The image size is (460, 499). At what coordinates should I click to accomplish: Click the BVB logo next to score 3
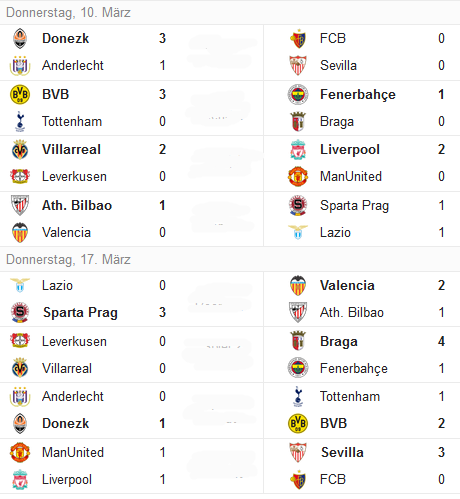[20, 94]
